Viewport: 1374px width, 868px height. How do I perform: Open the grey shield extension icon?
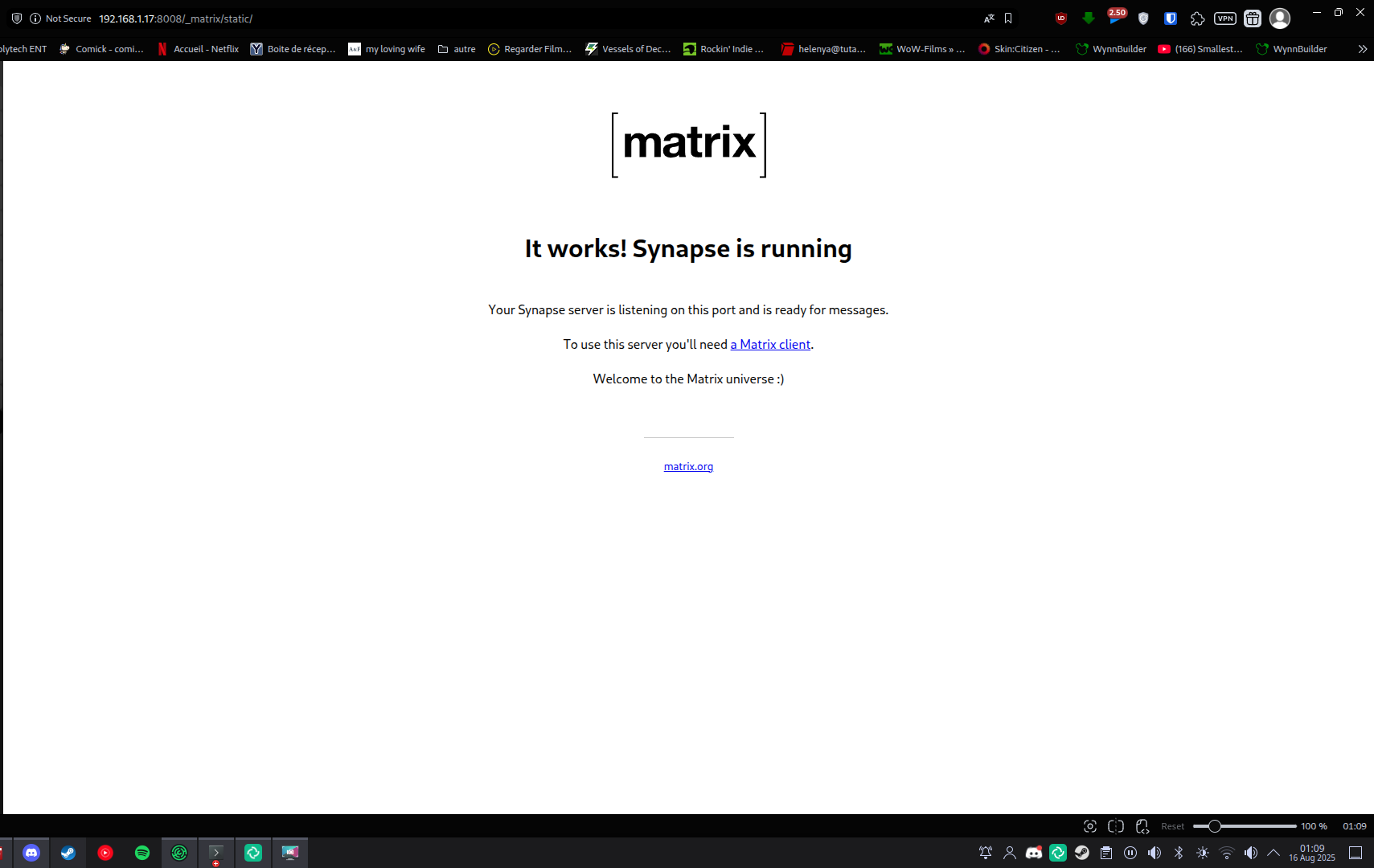(x=1143, y=18)
